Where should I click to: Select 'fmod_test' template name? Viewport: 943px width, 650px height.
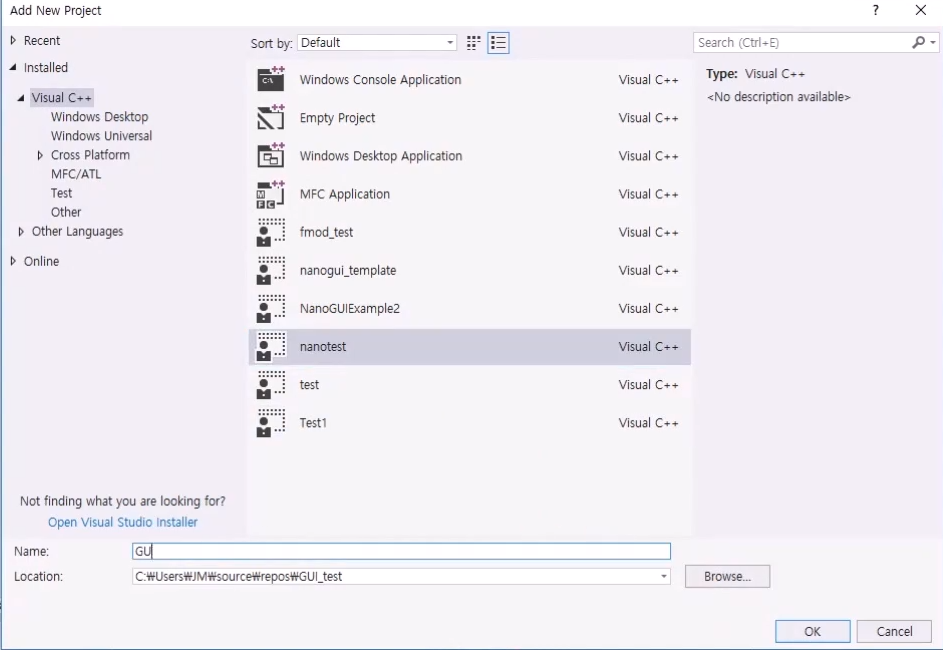[326, 232]
